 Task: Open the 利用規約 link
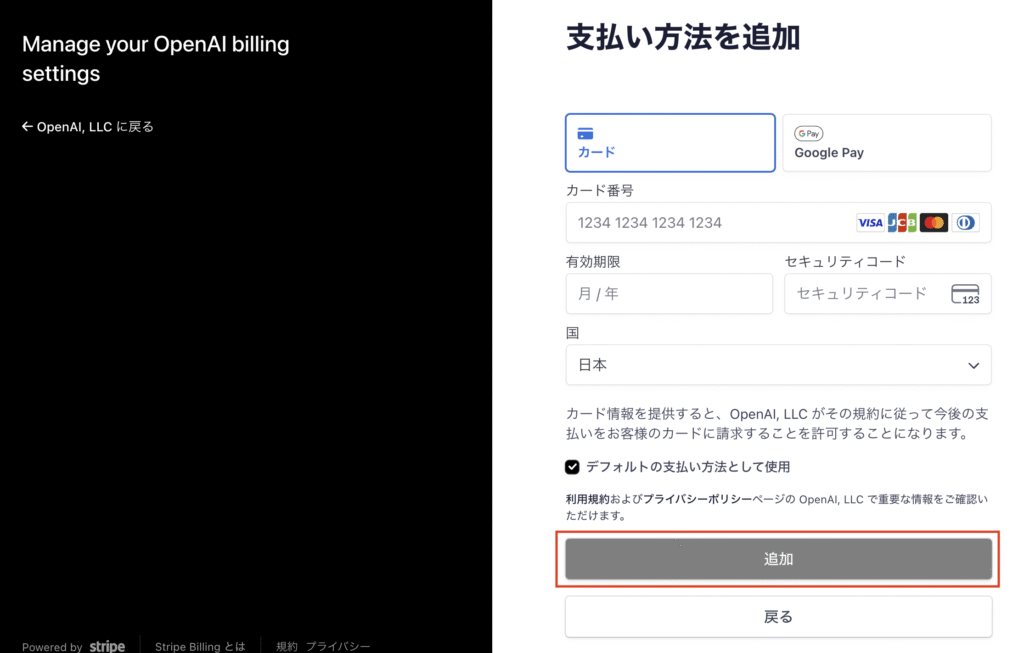click(x=587, y=500)
